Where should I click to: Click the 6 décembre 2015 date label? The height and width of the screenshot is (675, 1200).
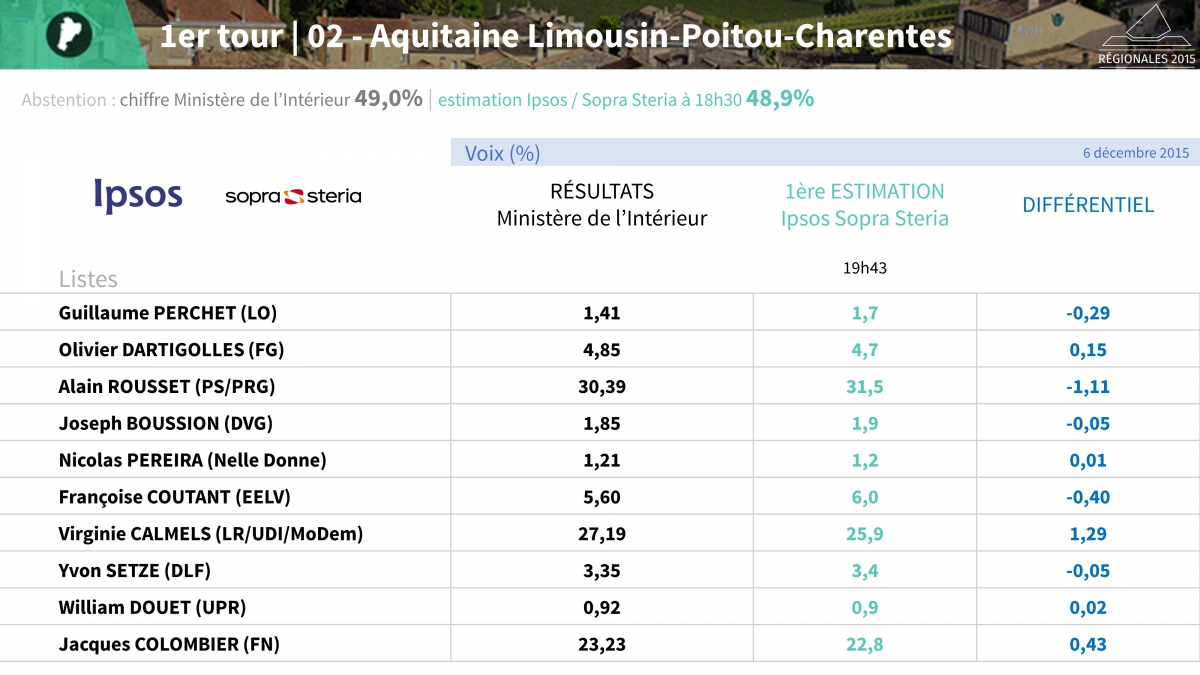coord(1135,153)
